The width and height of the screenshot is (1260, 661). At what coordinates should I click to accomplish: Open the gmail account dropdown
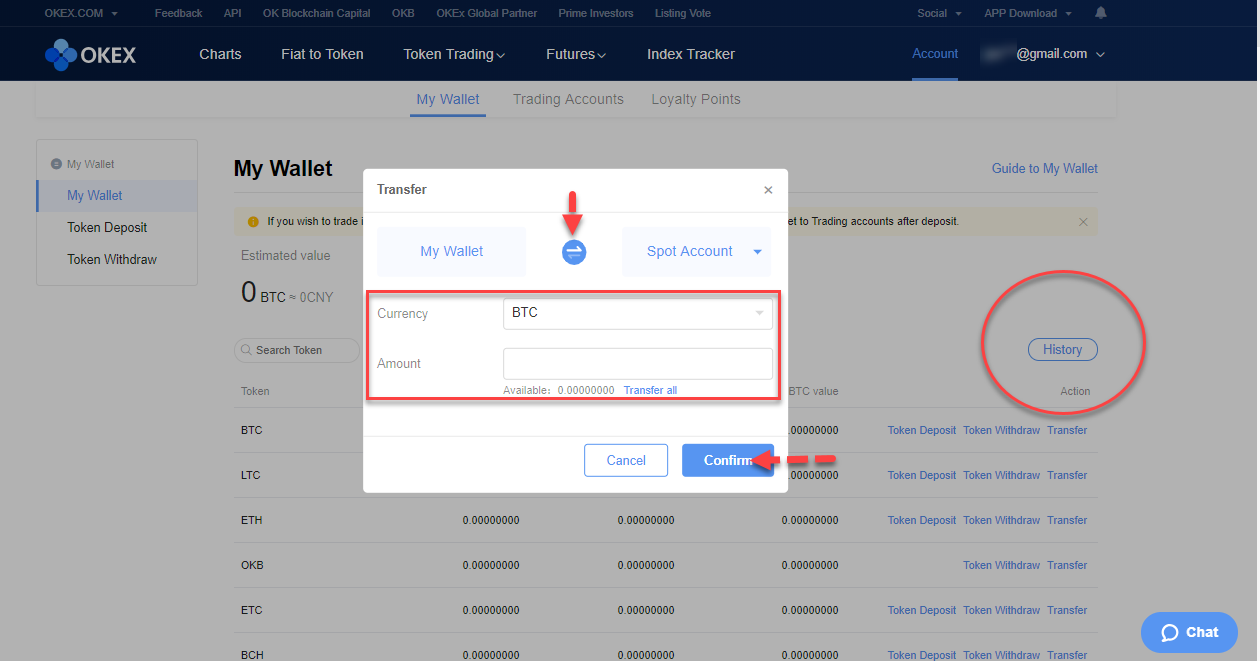(x=1043, y=54)
